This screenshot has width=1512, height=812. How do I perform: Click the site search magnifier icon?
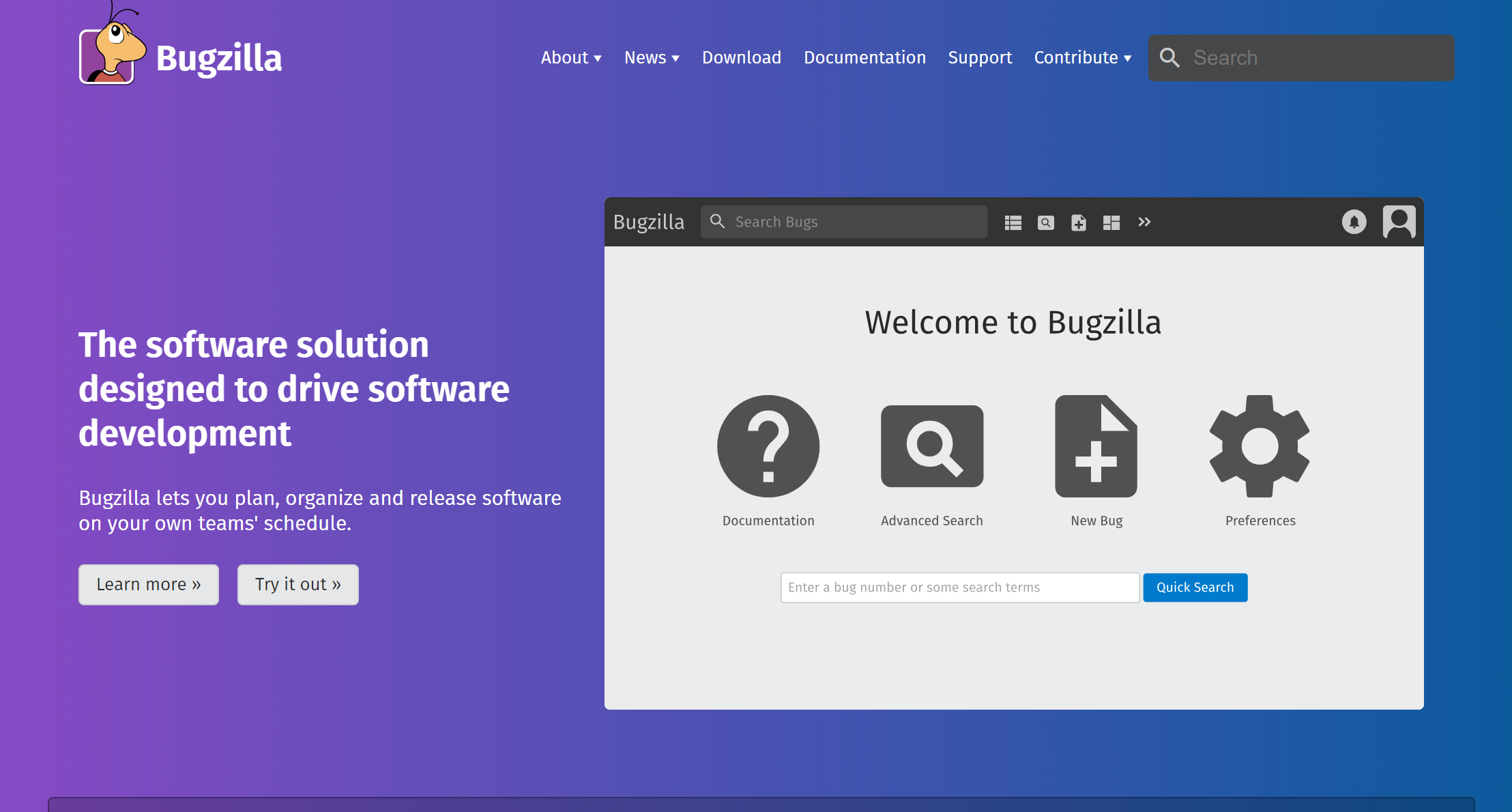click(x=1169, y=58)
